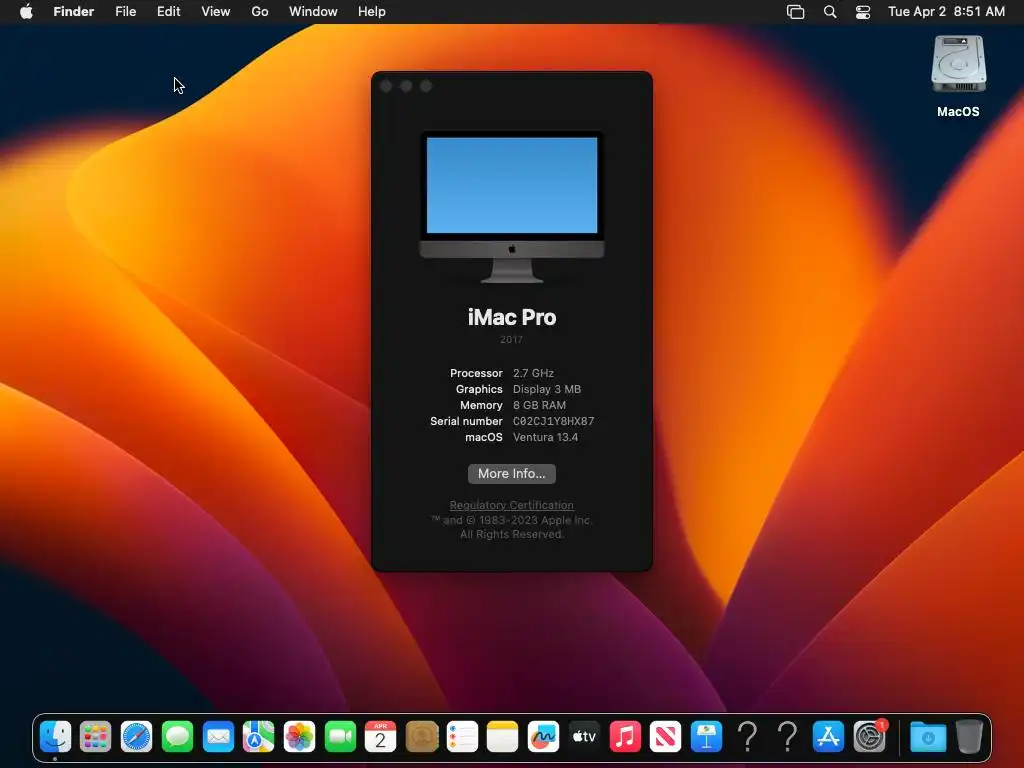This screenshot has width=1024, height=768.
Task: Open Contacts from the Dock
Action: 422,737
